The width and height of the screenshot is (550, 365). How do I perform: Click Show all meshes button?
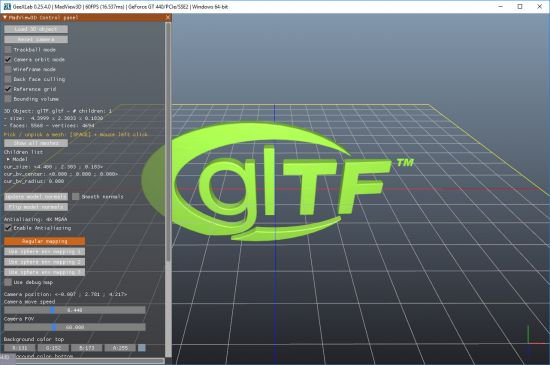[36, 143]
